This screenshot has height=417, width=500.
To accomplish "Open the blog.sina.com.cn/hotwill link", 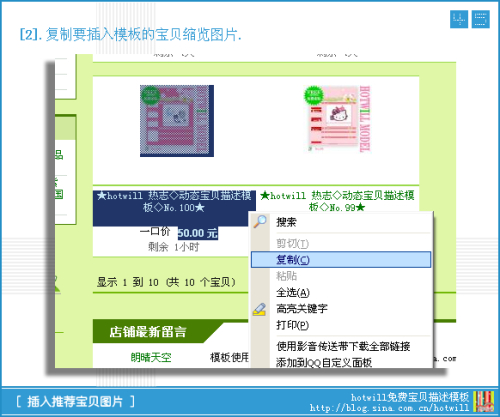I will [x=389, y=408].
